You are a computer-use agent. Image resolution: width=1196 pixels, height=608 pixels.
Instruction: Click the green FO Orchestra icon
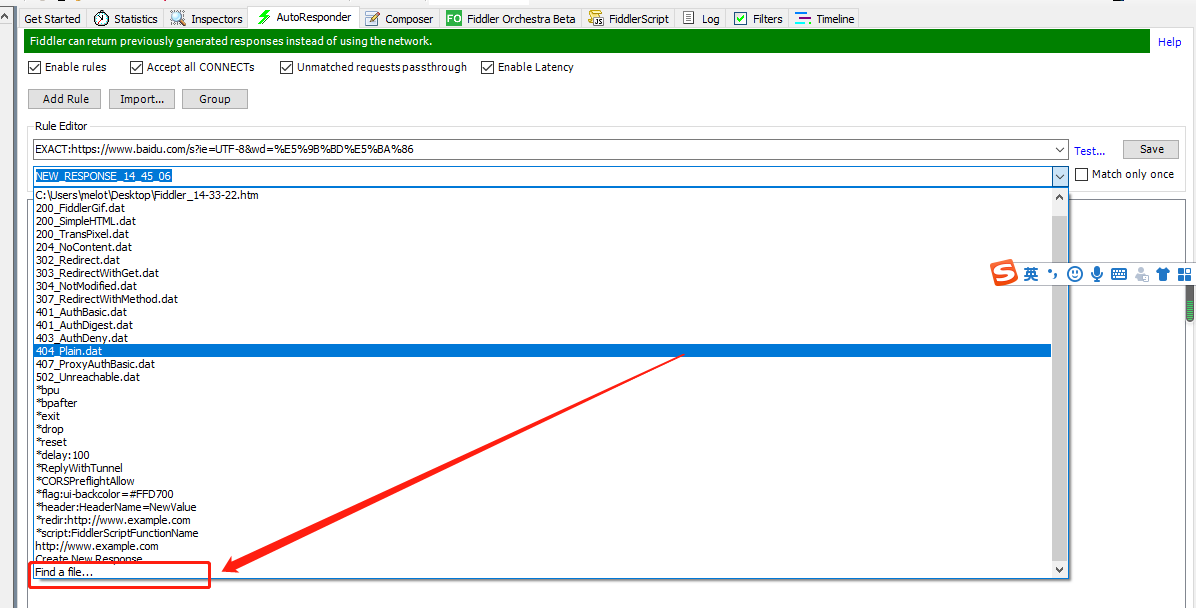(454, 18)
